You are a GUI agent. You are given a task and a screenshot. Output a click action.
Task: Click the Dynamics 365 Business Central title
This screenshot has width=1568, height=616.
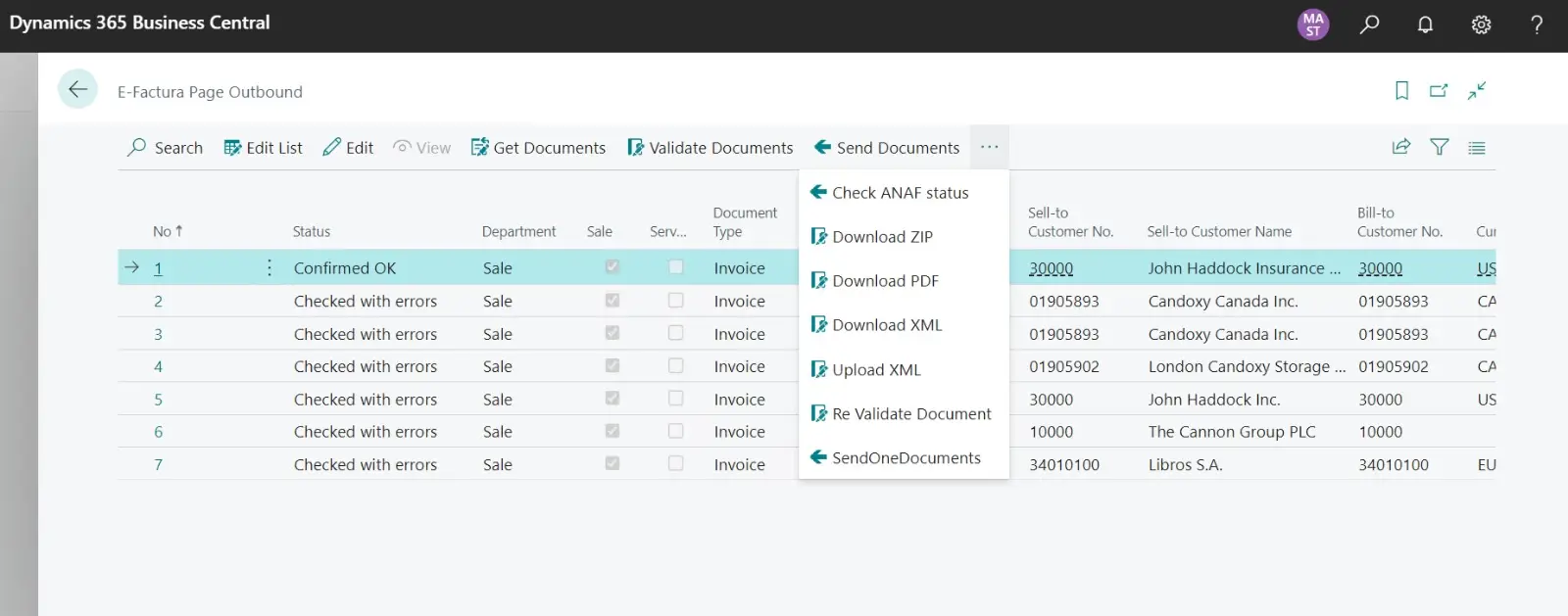[139, 23]
